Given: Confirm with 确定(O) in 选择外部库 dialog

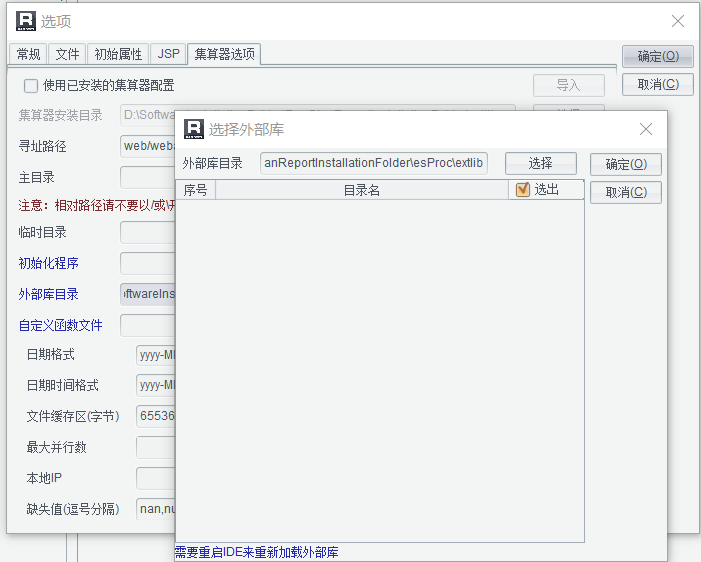Looking at the screenshot, I should point(625,164).
